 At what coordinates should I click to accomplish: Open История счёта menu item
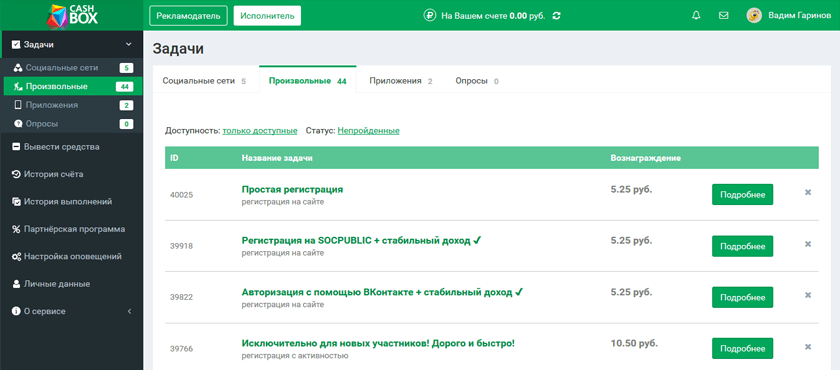(x=71, y=174)
